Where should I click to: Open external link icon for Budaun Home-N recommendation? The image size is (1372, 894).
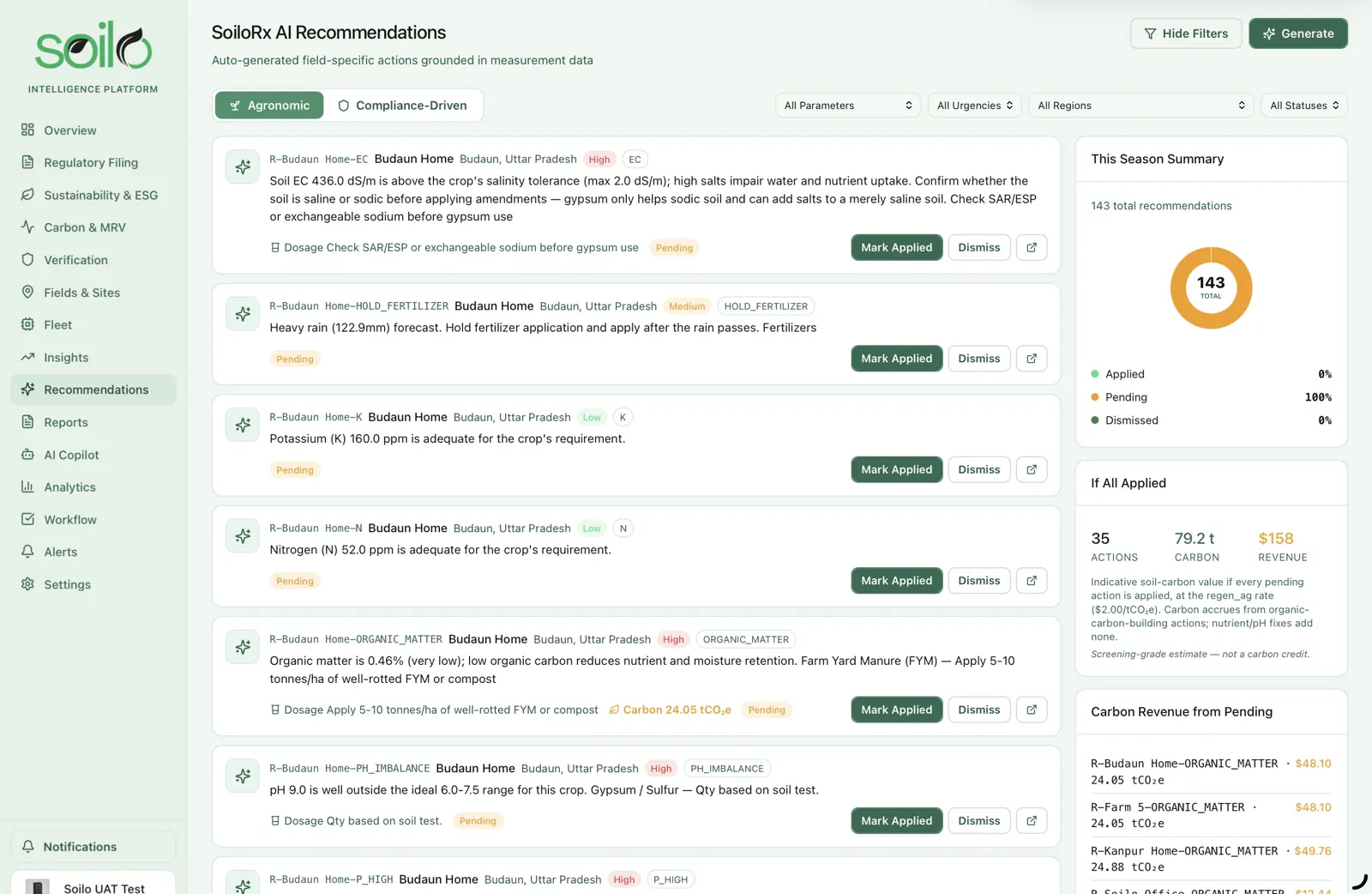(1032, 581)
